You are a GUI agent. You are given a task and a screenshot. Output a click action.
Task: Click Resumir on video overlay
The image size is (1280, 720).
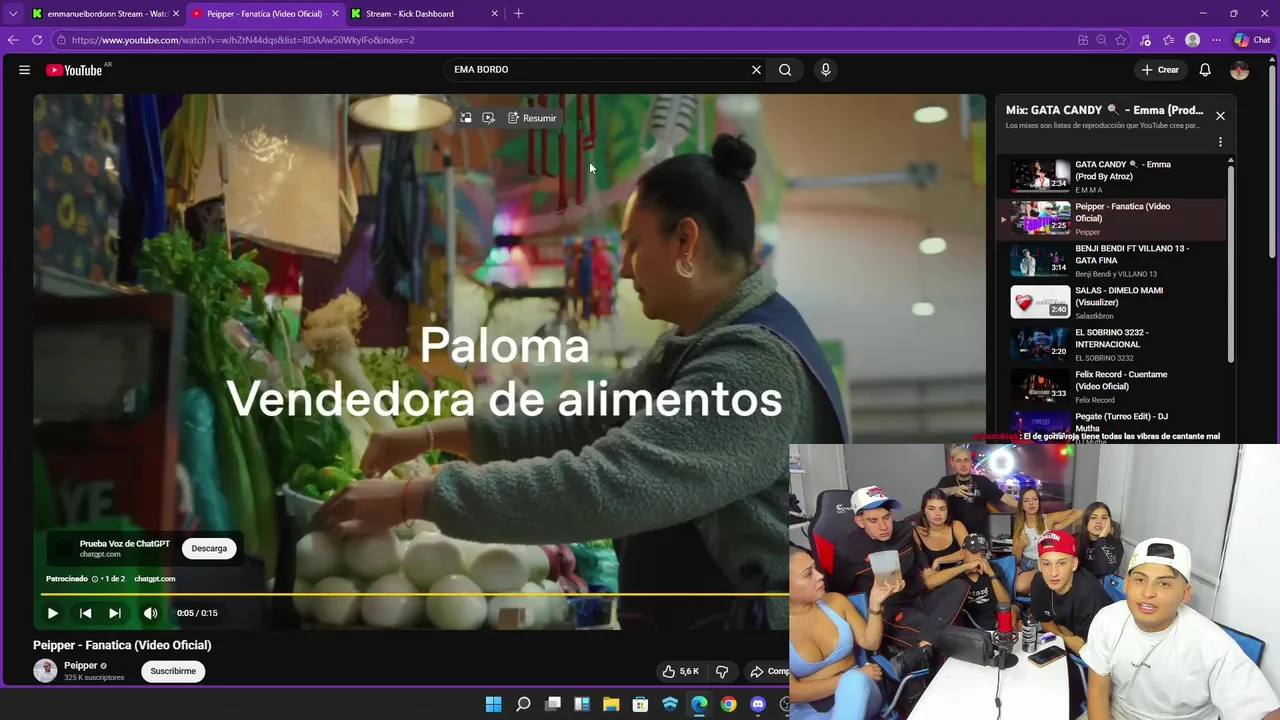pos(532,118)
